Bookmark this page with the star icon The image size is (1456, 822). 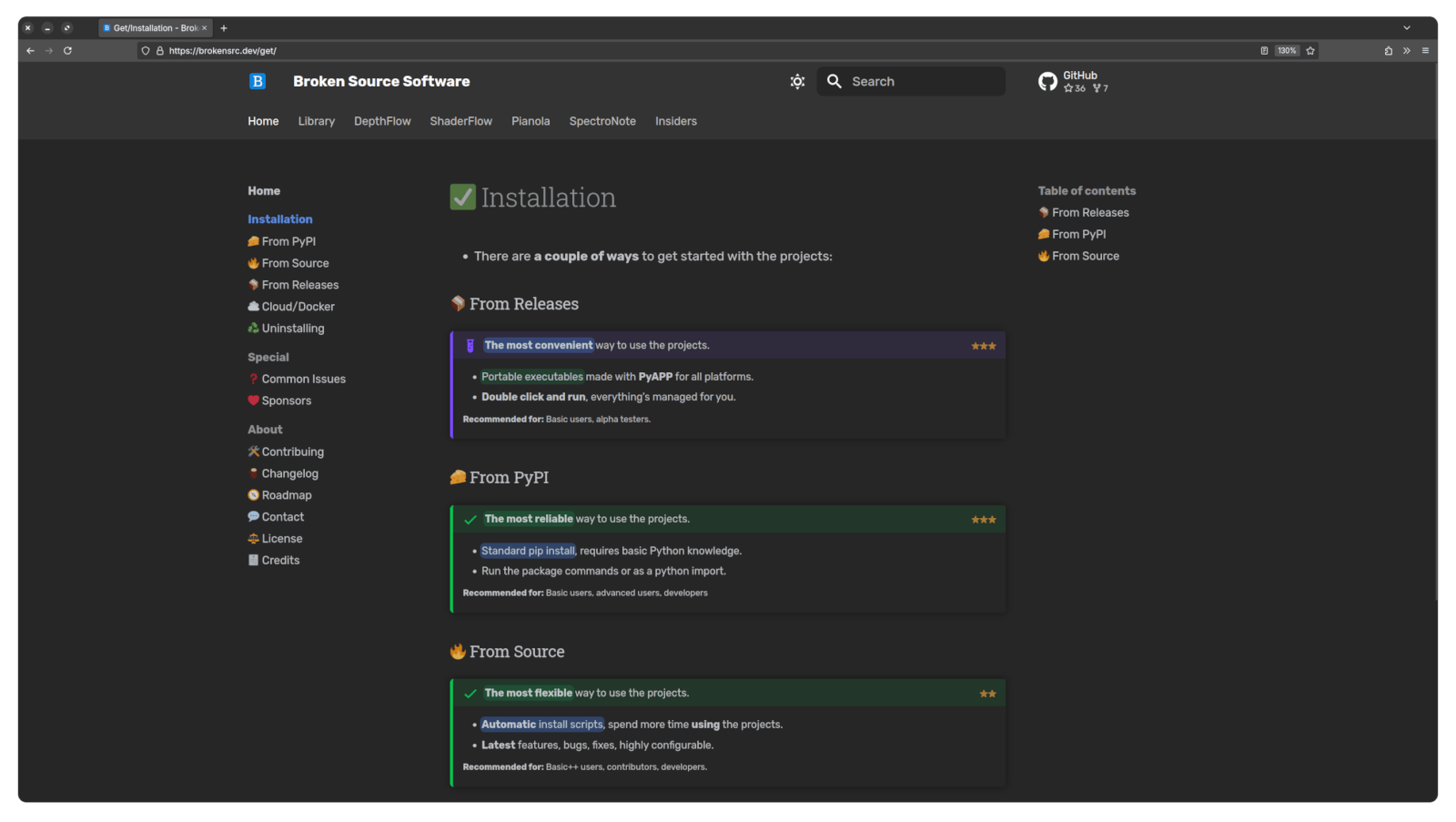[1310, 51]
